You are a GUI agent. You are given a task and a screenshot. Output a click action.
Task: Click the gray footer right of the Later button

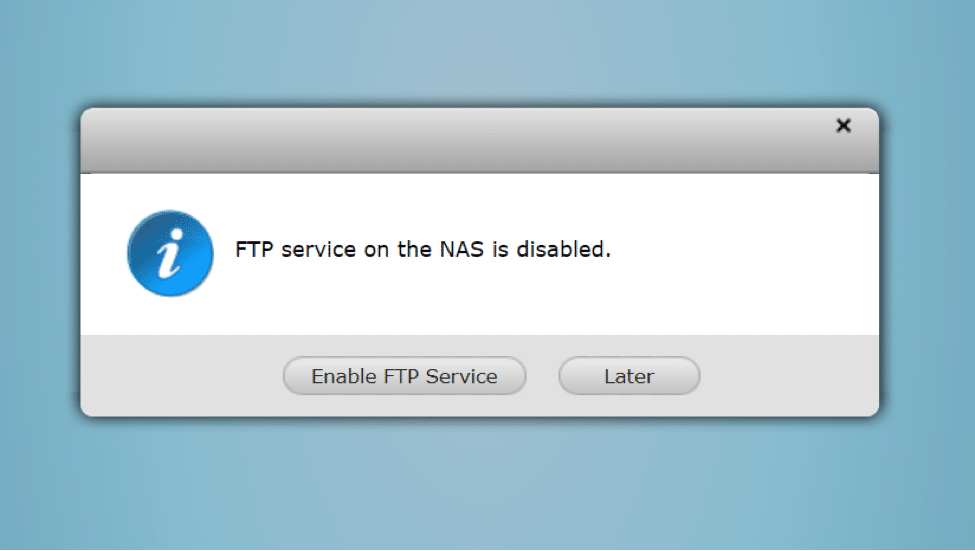[790, 376]
